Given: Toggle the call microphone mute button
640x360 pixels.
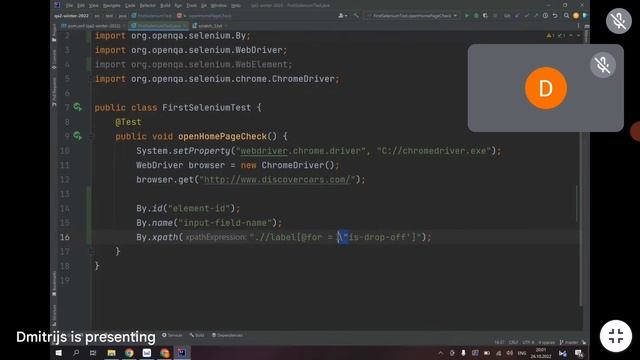Looking at the screenshot, I should [x=619, y=21].
